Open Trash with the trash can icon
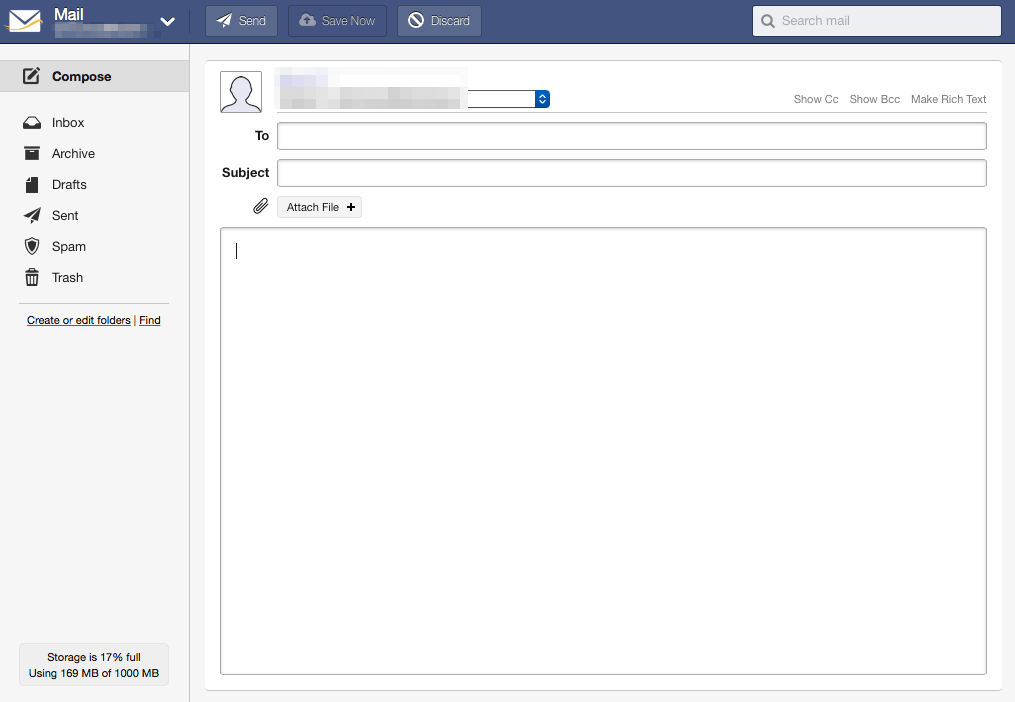Screen dimensions: 1015x702 32,277
